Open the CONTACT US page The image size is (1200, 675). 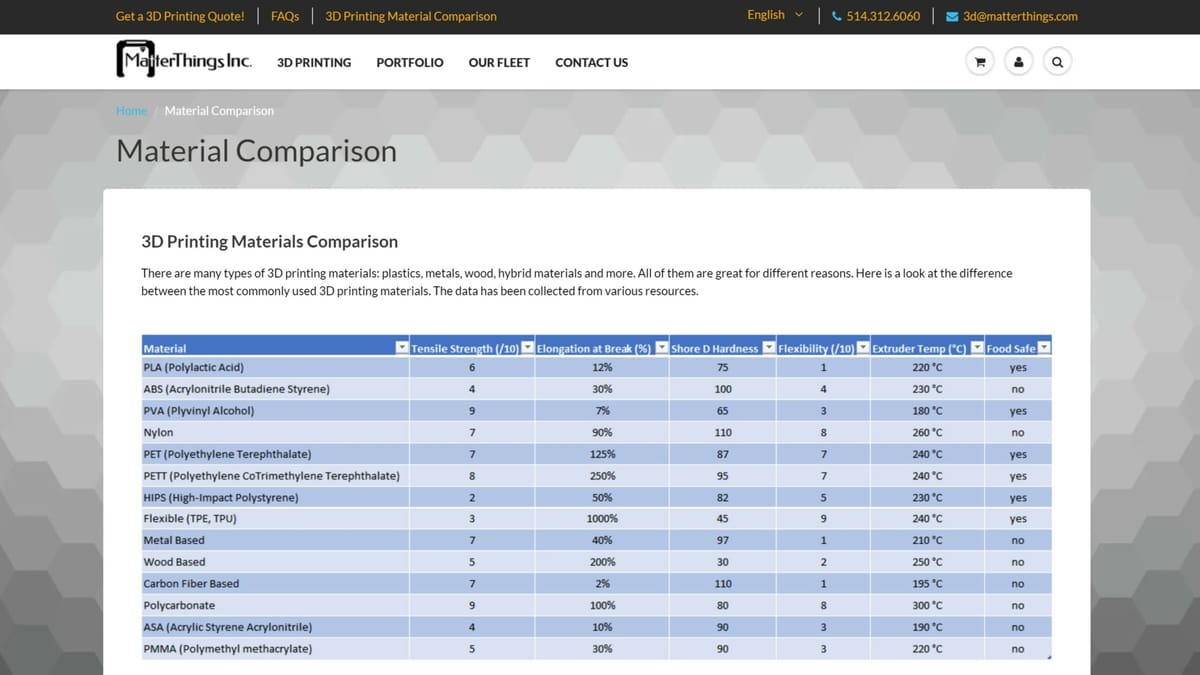pyautogui.click(x=592, y=62)
